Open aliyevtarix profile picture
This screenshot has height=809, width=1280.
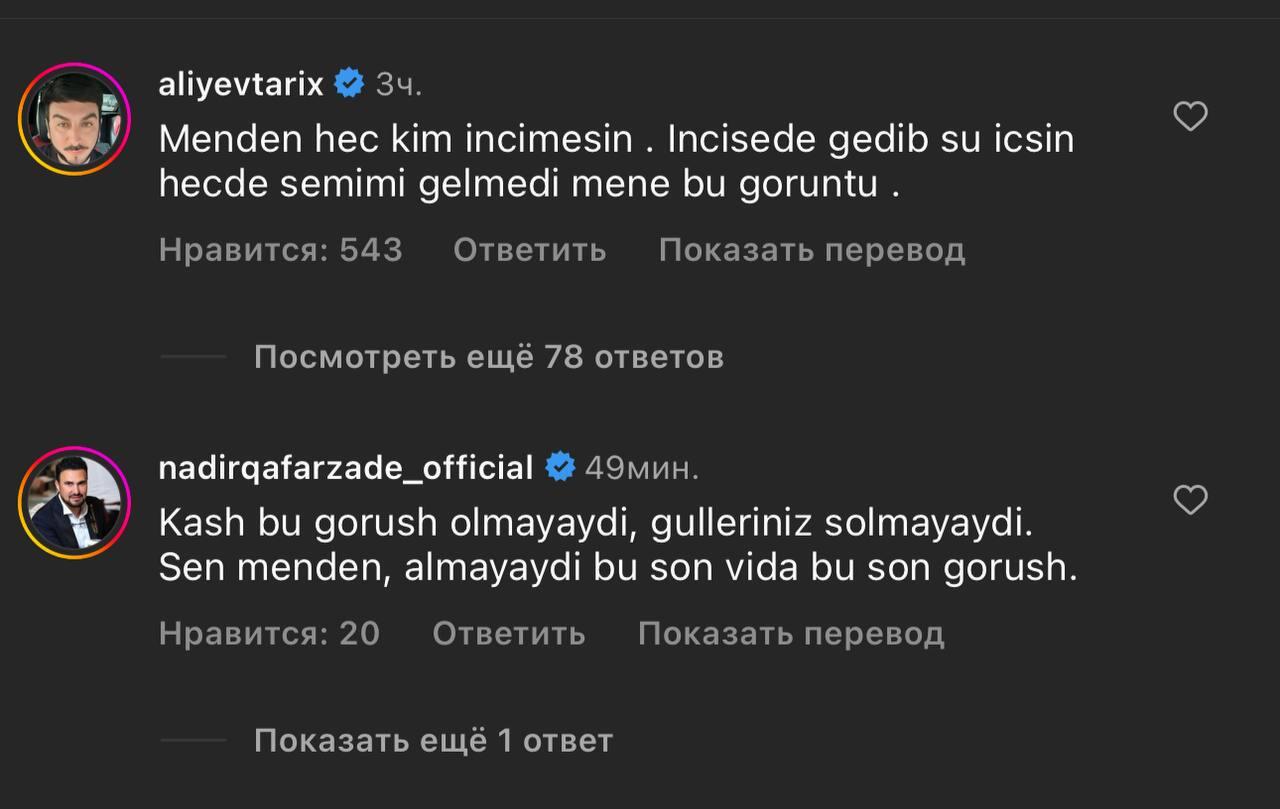pos(75,119)
